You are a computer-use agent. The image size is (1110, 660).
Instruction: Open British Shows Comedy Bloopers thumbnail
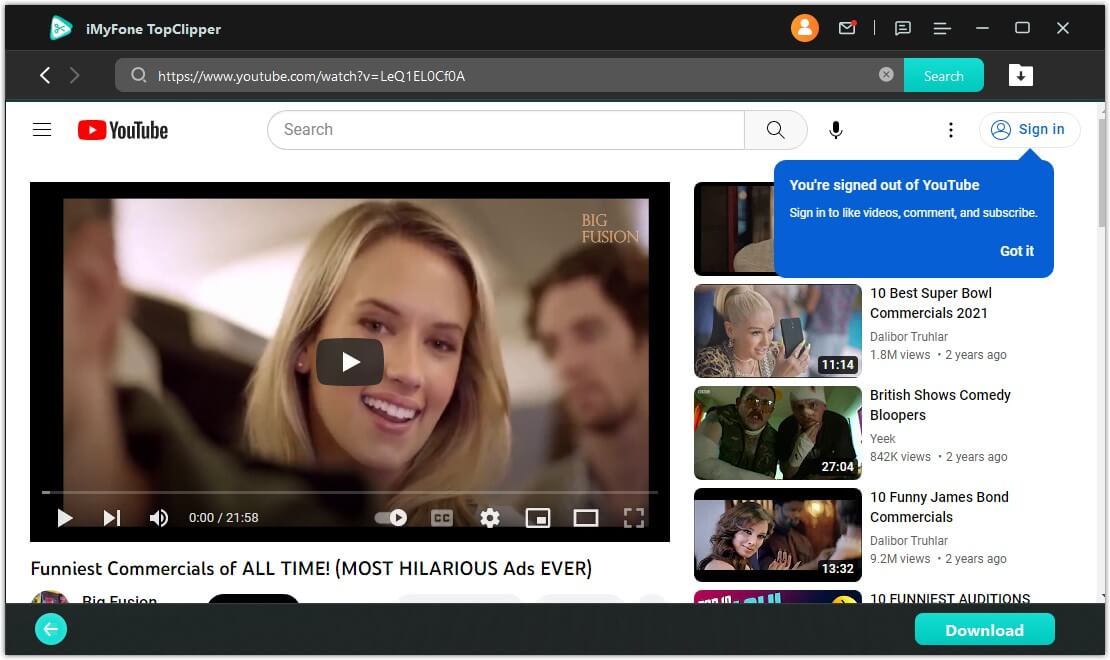[777, 433]
